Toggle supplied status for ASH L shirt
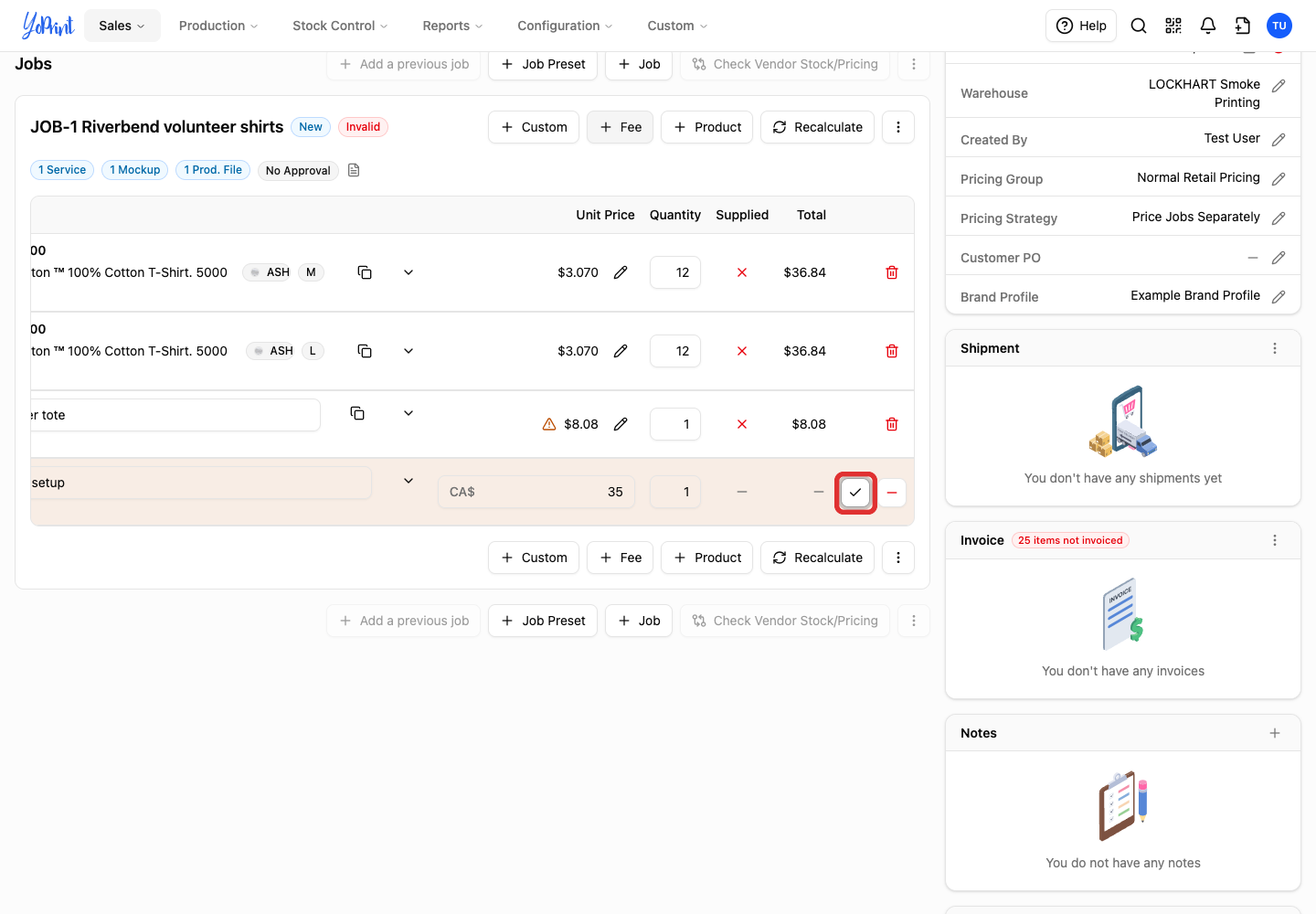Image resolution: width=1316 pixels, height=914 pixels. 742,351
